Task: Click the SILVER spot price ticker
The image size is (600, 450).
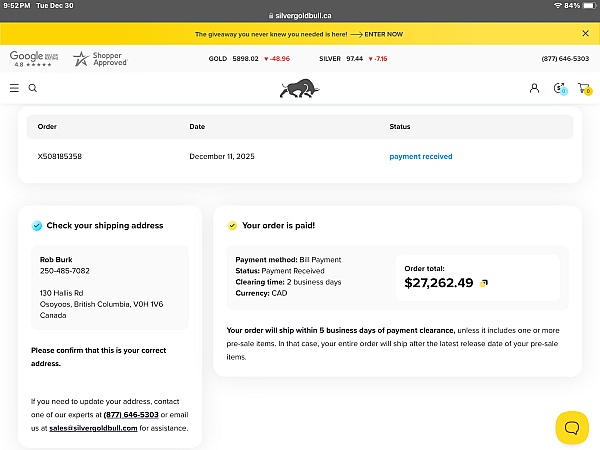Action: 353,59
